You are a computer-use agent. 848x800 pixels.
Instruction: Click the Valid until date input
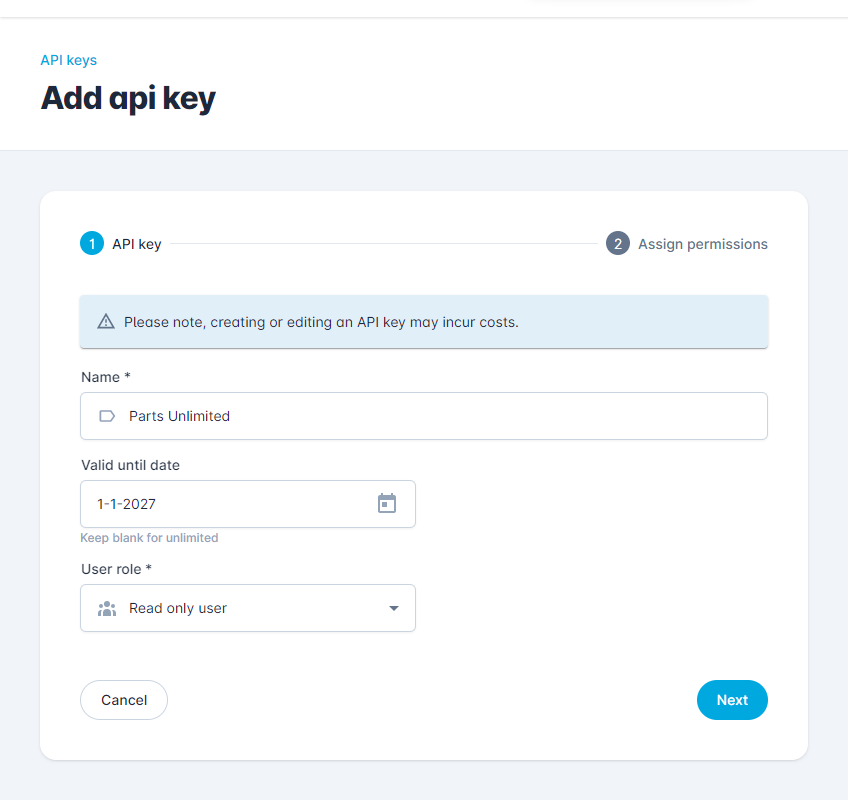(x=248, y=504)
